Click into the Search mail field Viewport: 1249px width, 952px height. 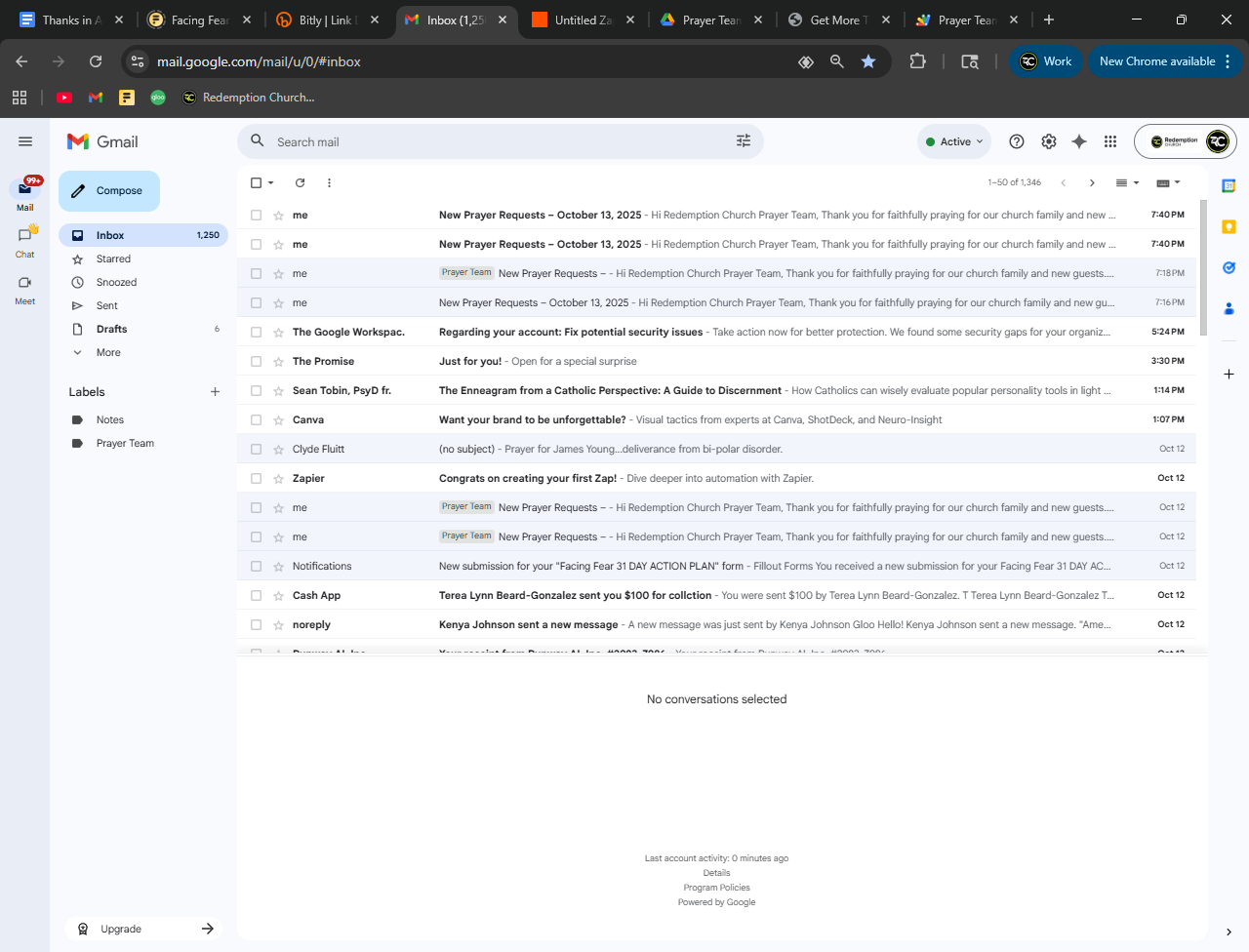click(488, 141)
